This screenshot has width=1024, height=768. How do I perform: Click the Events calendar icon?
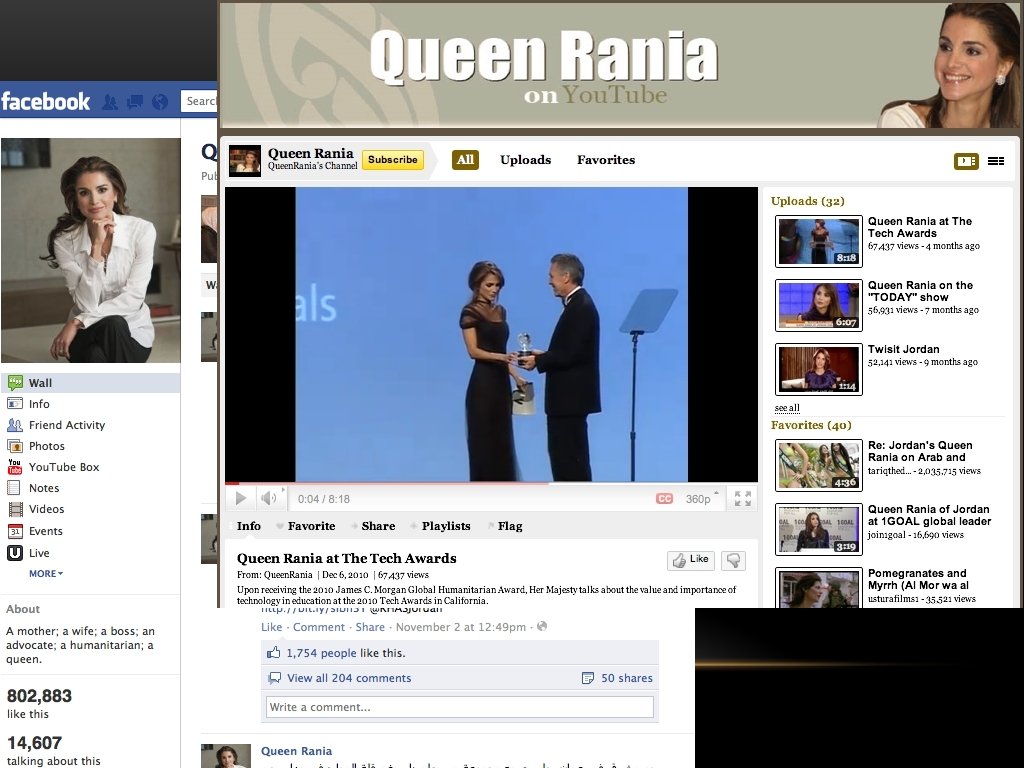tap(14, 531)
